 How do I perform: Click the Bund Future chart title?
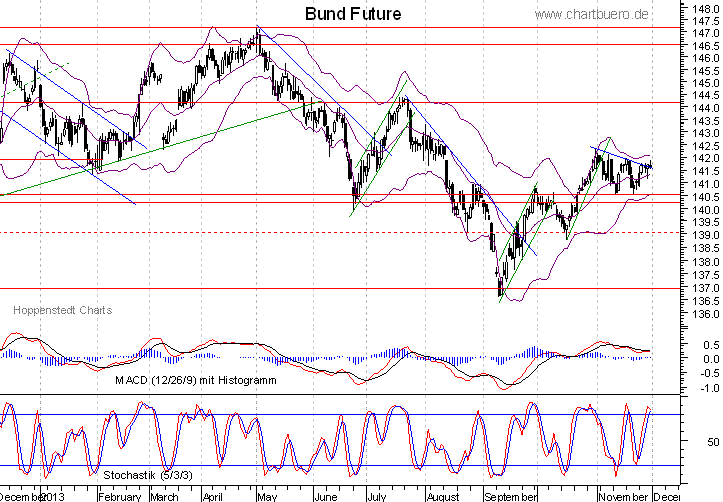click(x=353, y=14)
